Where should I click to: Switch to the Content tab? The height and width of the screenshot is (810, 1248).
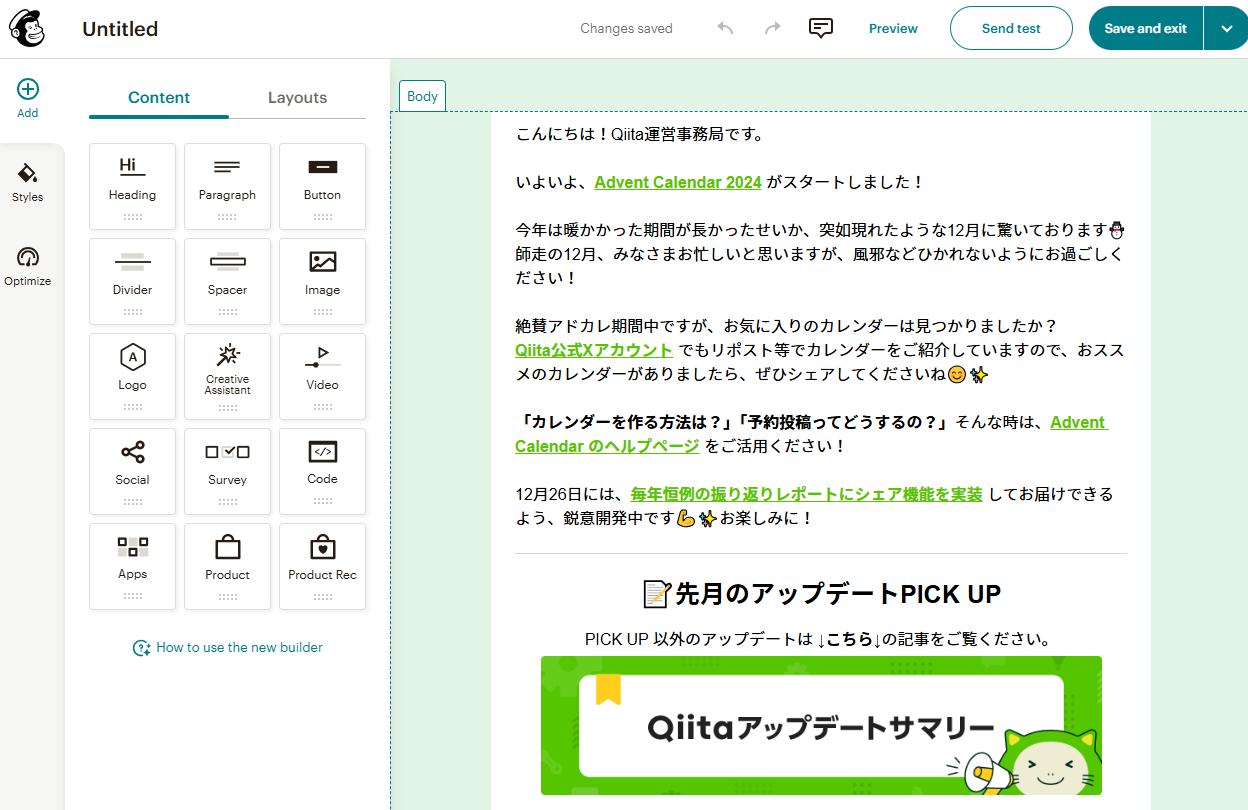pos(159,97)
